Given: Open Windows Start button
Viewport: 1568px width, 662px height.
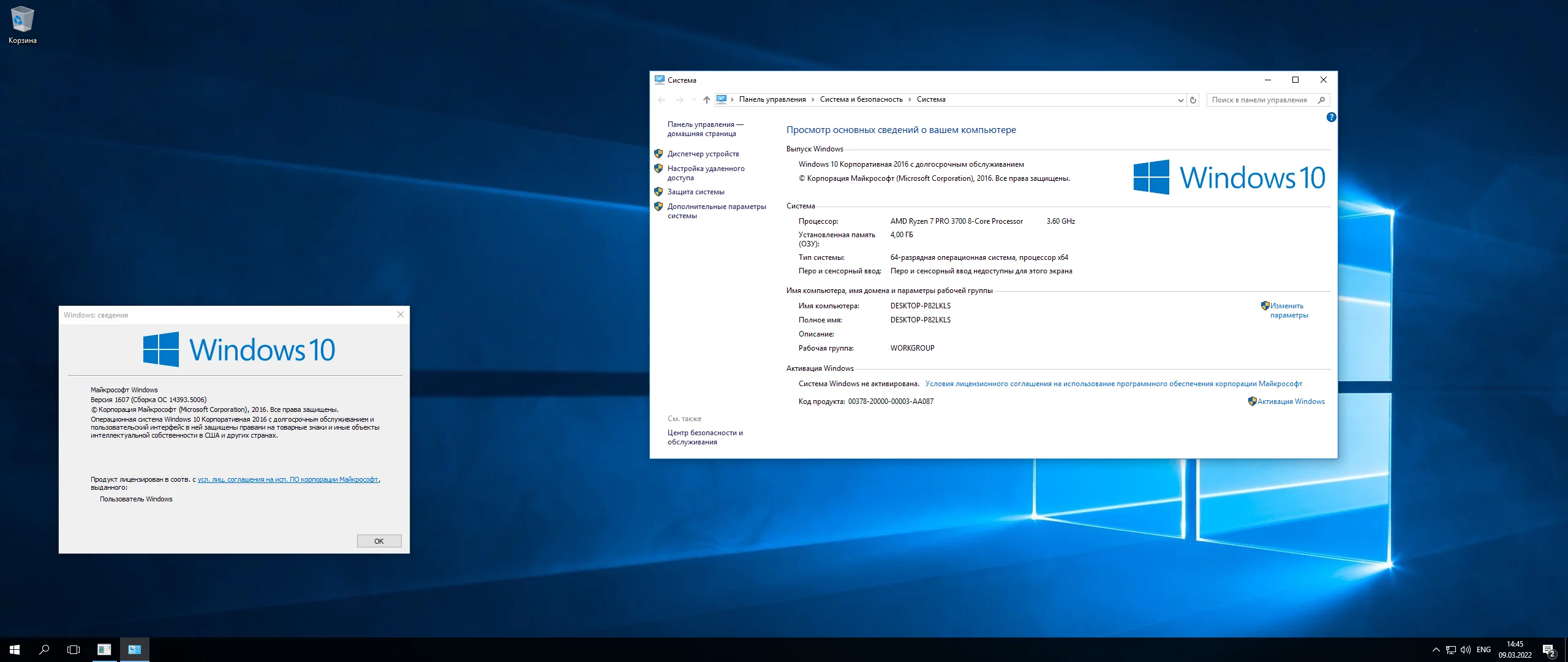Looking at the screenshot, I should [15, 650].
